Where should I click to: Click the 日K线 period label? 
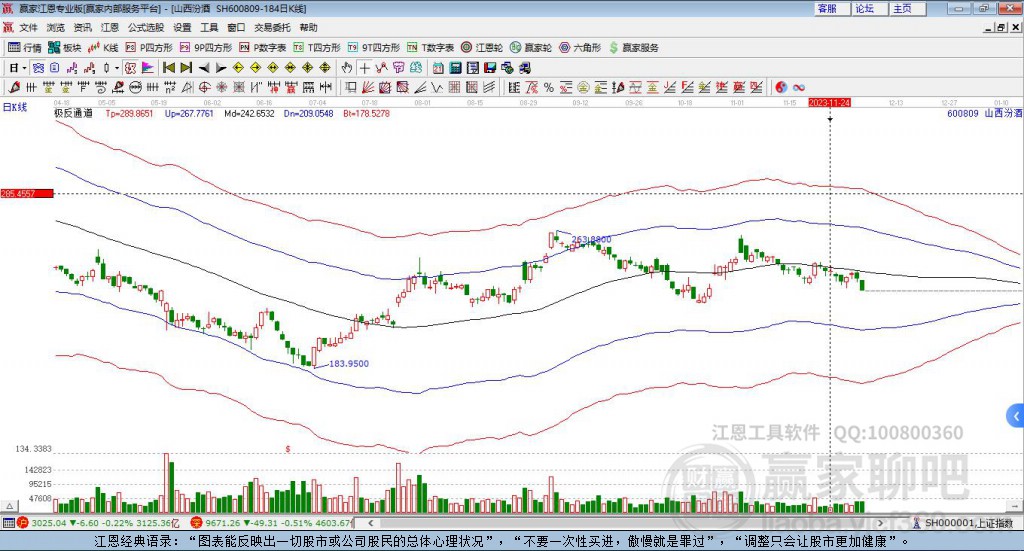(x=14, y=107)
